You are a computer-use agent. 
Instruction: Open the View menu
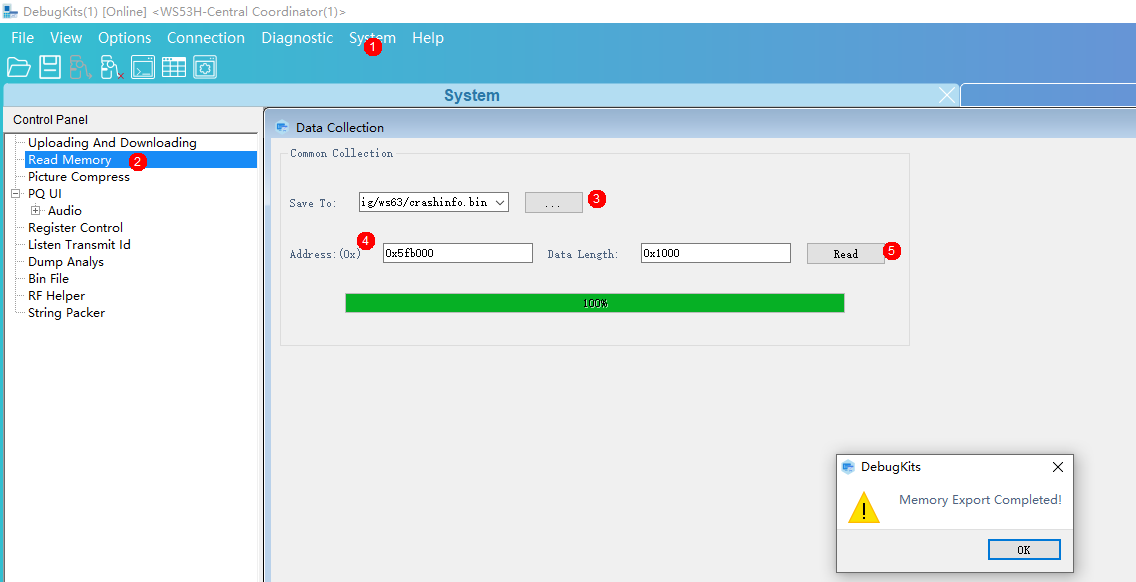[x=66, y=38]
